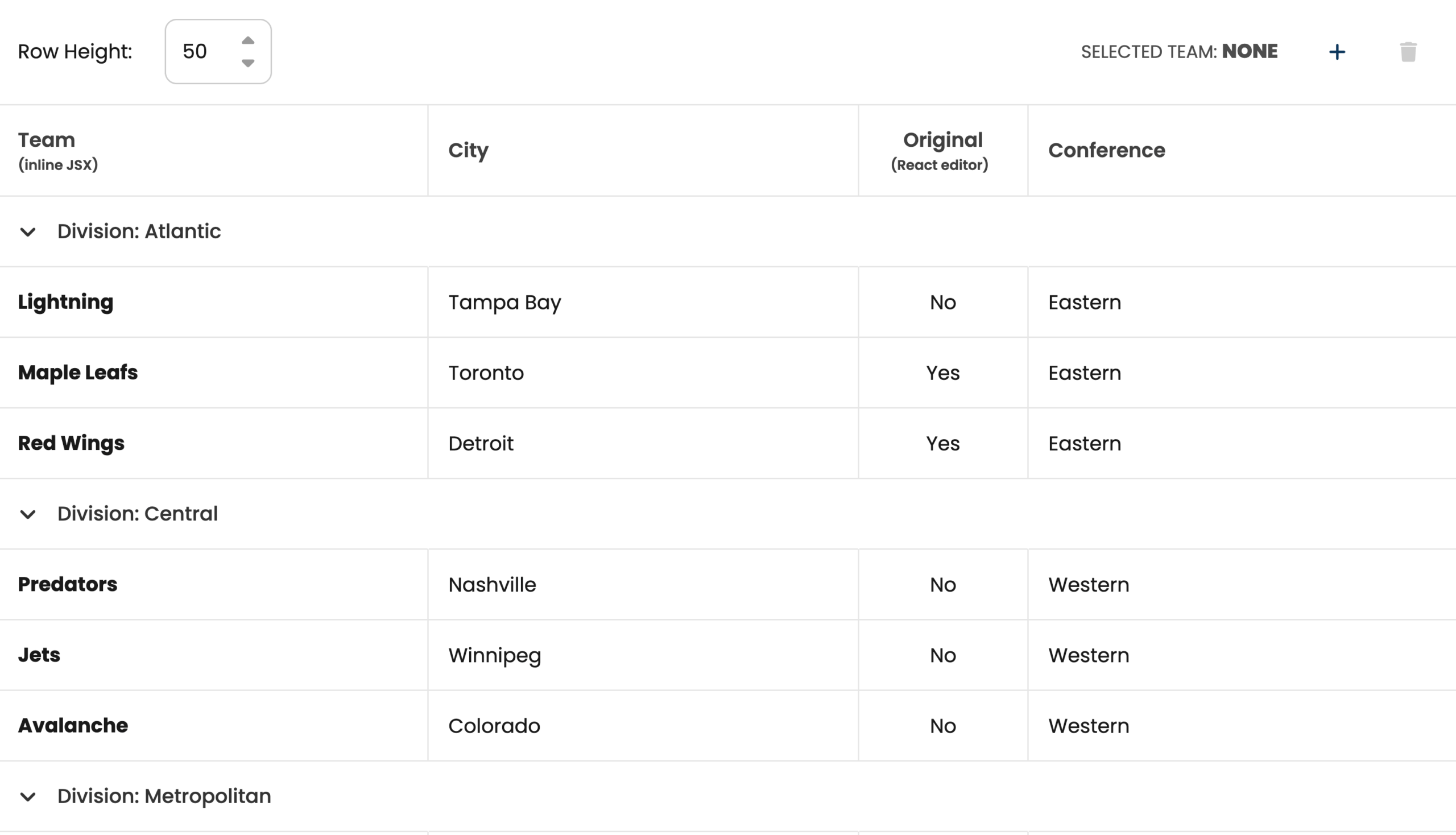The width and height of the screenshot is (1456, 835).
Task: Select the Maple Leafs team cell
Action: coord(78,373)
